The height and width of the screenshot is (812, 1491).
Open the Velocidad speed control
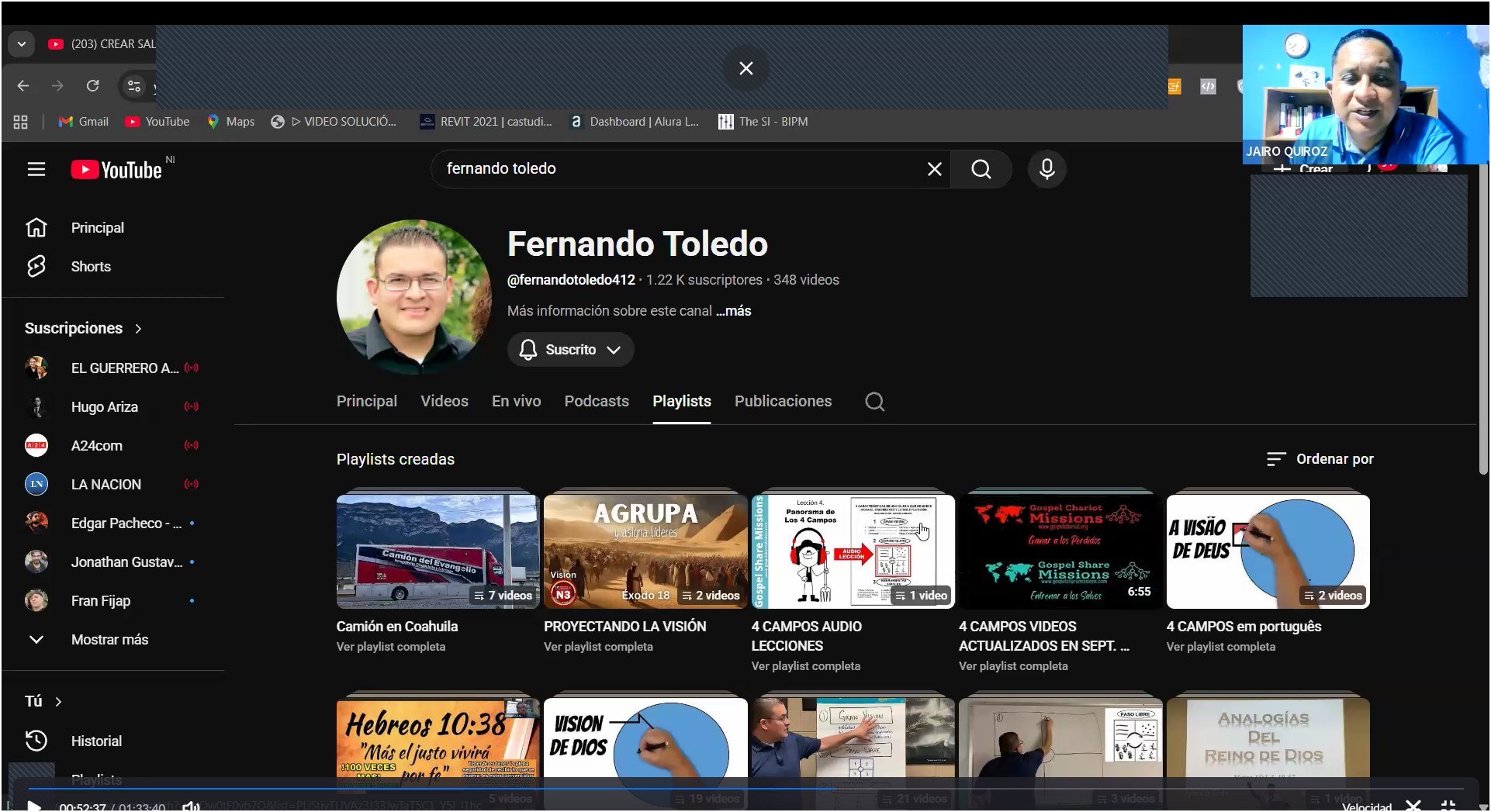pyautogui.click(x=1367, y=807)
